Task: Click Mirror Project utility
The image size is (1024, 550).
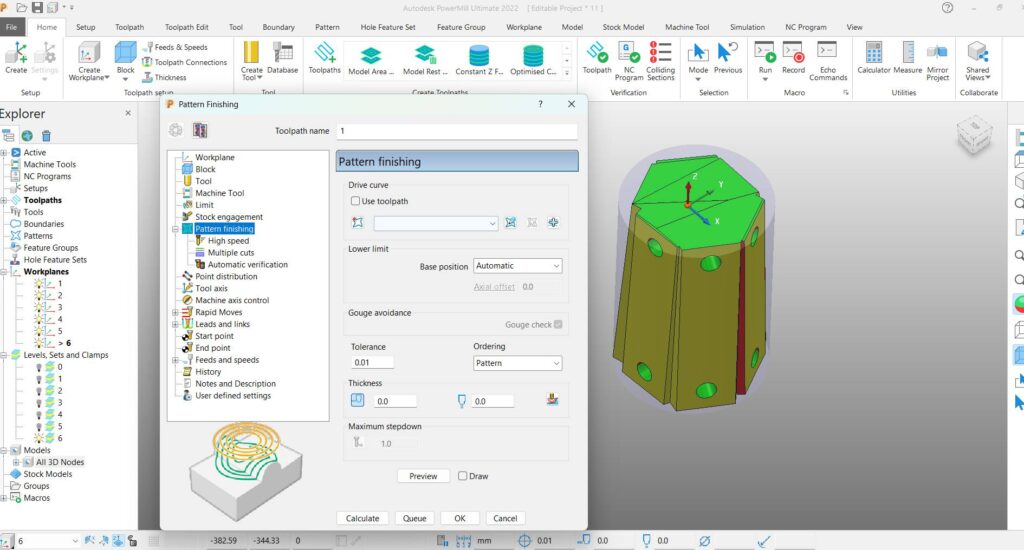Action: [937, 61]
